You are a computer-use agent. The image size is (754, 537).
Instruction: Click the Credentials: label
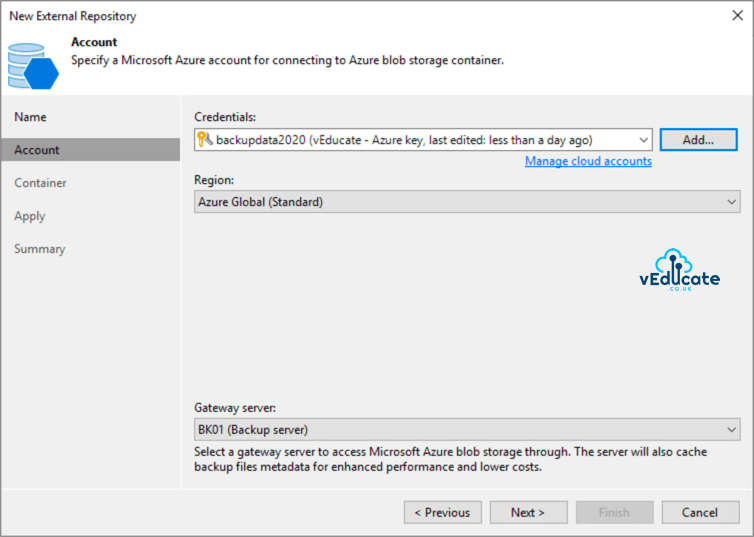[225, 117]
